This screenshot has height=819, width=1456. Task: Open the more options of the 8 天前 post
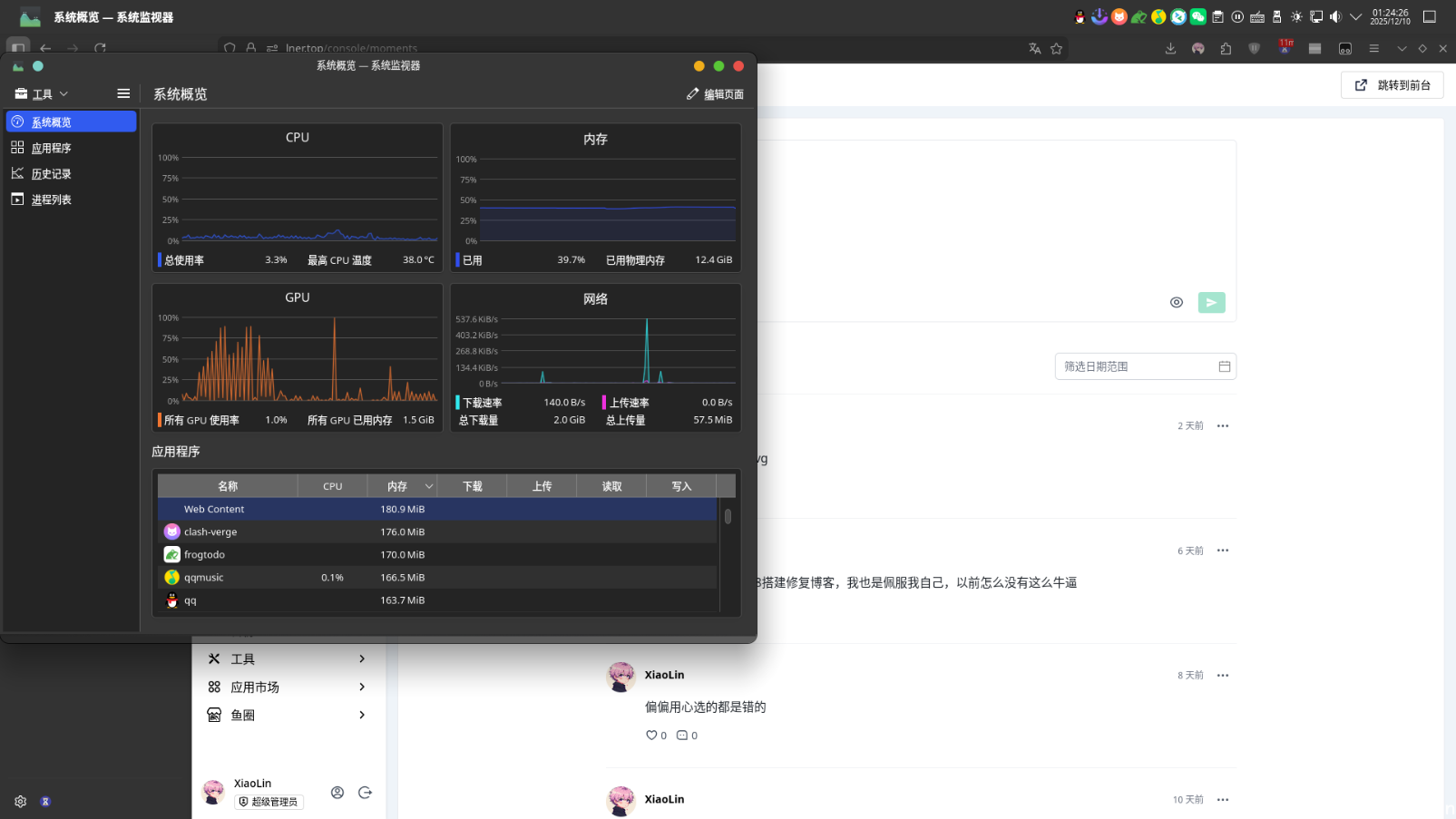[x=1223, y=676]
